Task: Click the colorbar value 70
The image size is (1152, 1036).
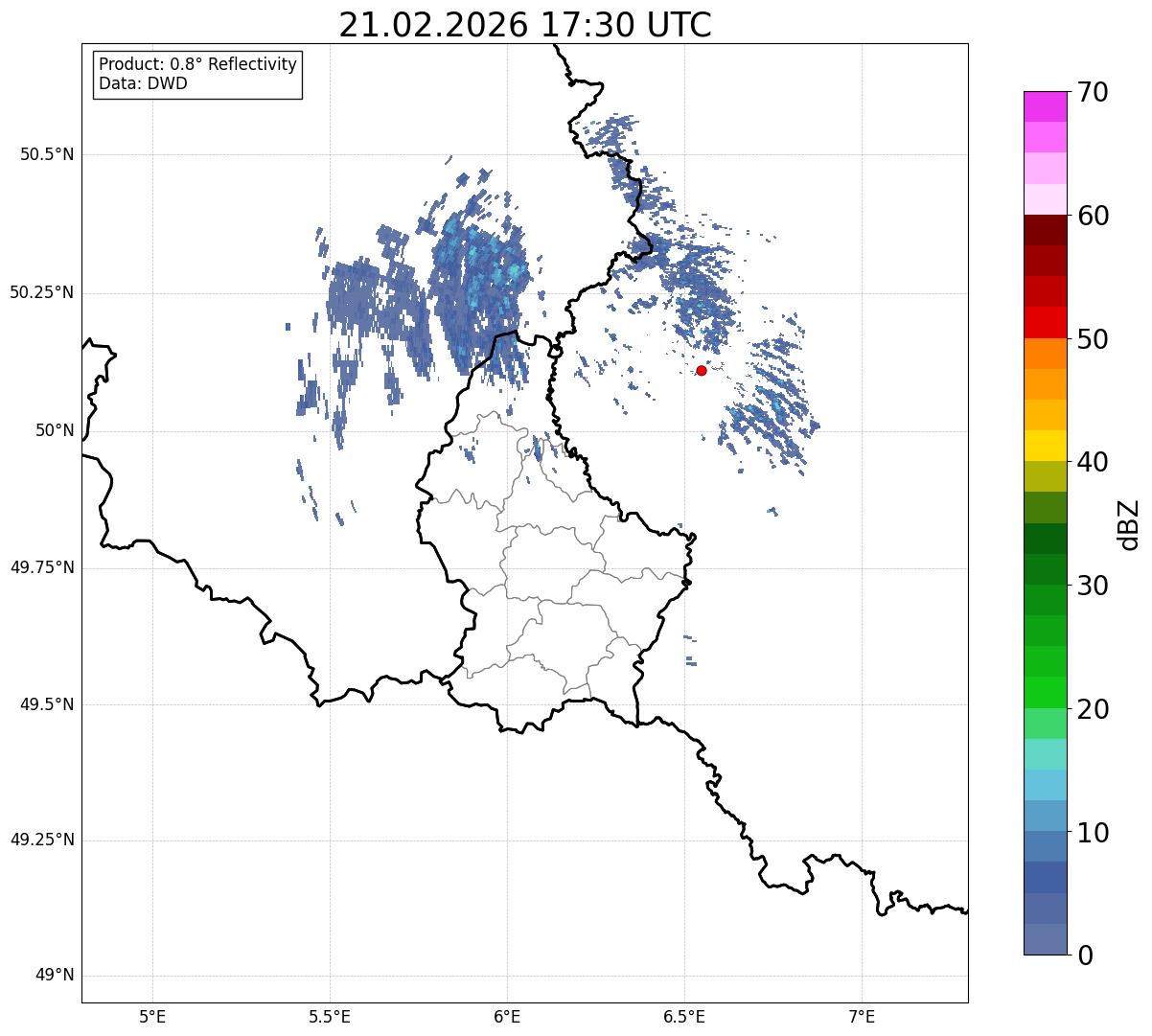Action: (x=1094, y=92)
